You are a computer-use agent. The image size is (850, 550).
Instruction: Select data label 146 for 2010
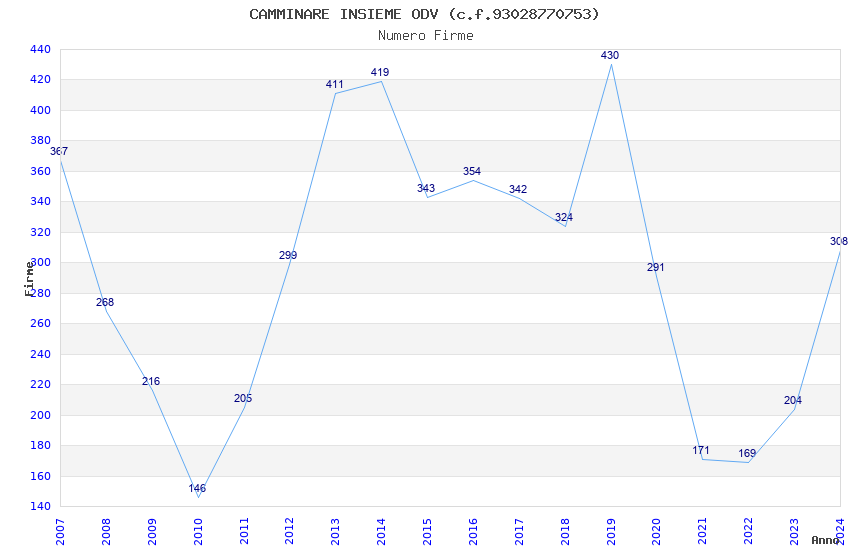pos(197,488)
